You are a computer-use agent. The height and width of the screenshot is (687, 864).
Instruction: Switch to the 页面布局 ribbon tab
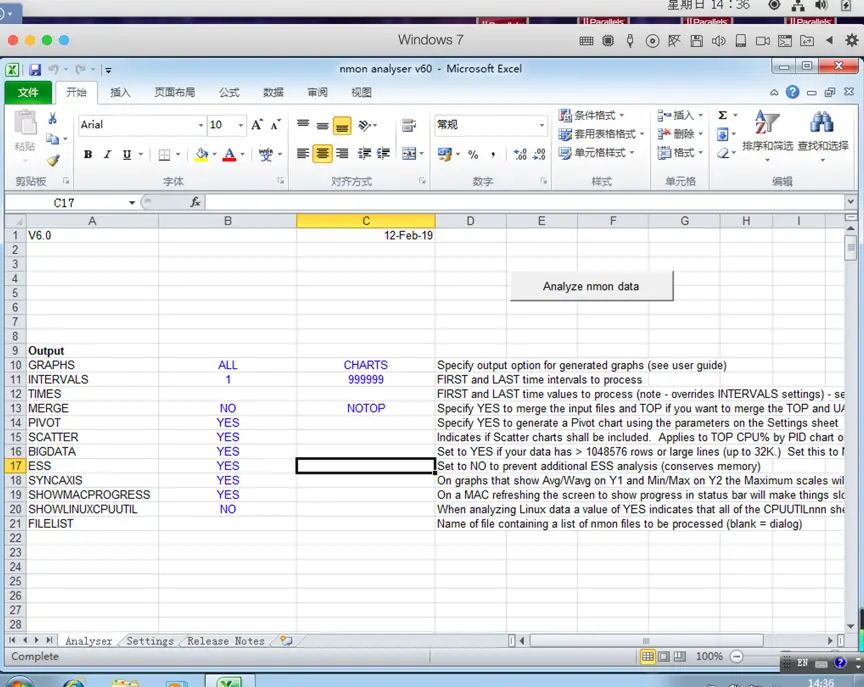pos(174,93)
